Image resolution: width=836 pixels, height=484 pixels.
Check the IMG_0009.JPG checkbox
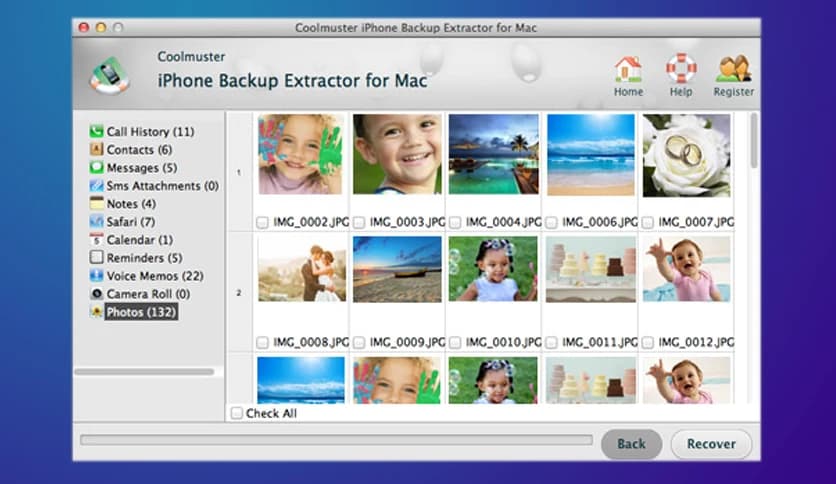pyautogui.click(x=359, y=342)
